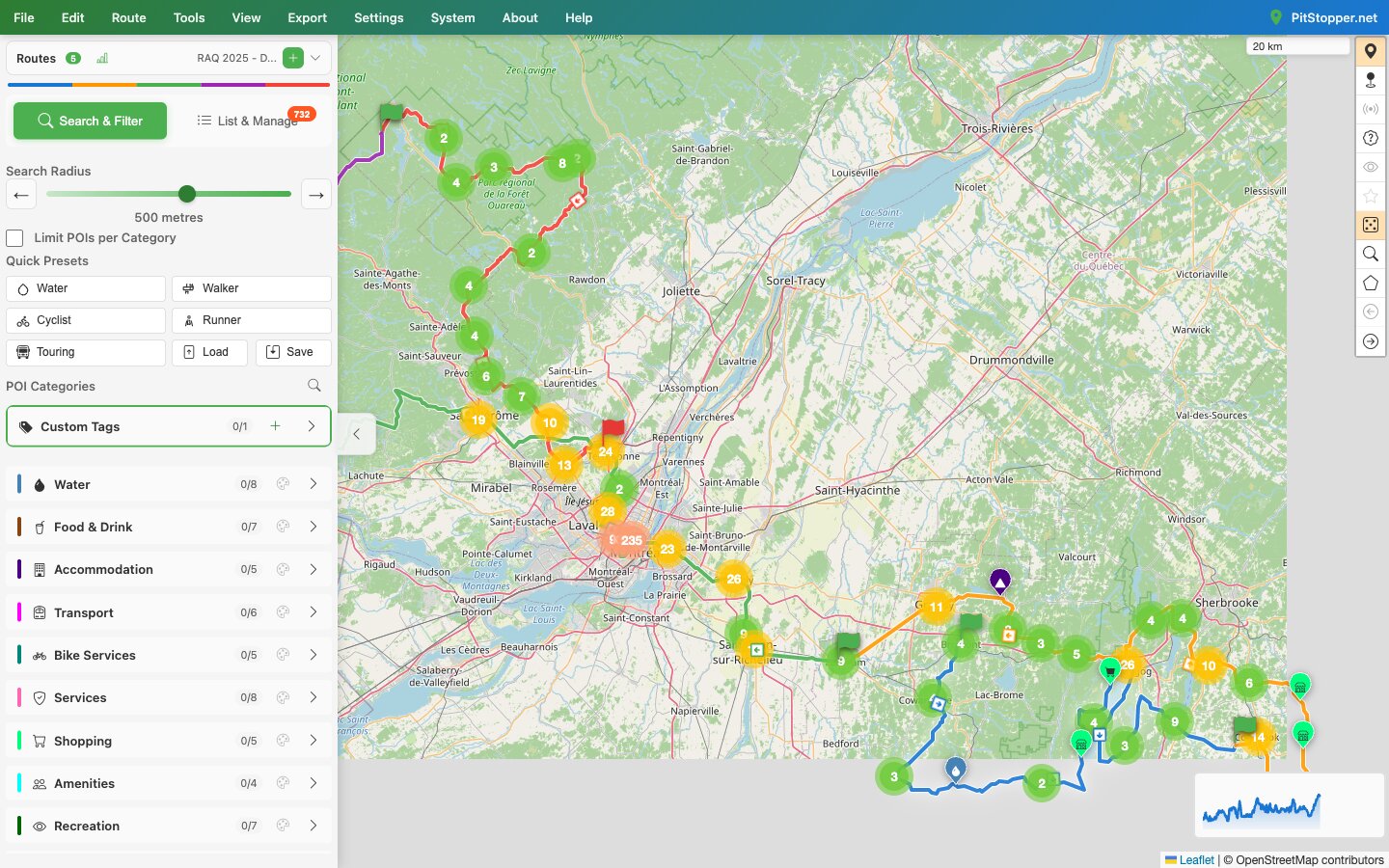The height and width of the screenshot is (868, 1389).
Task: Click the blue segment of route color bar
Action: (x=40, y=85)
